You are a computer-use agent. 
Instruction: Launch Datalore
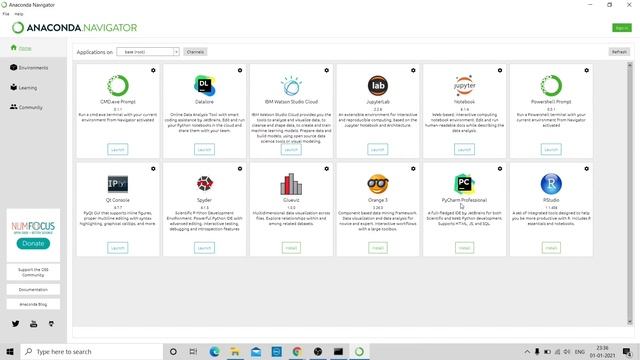point(204,149)
